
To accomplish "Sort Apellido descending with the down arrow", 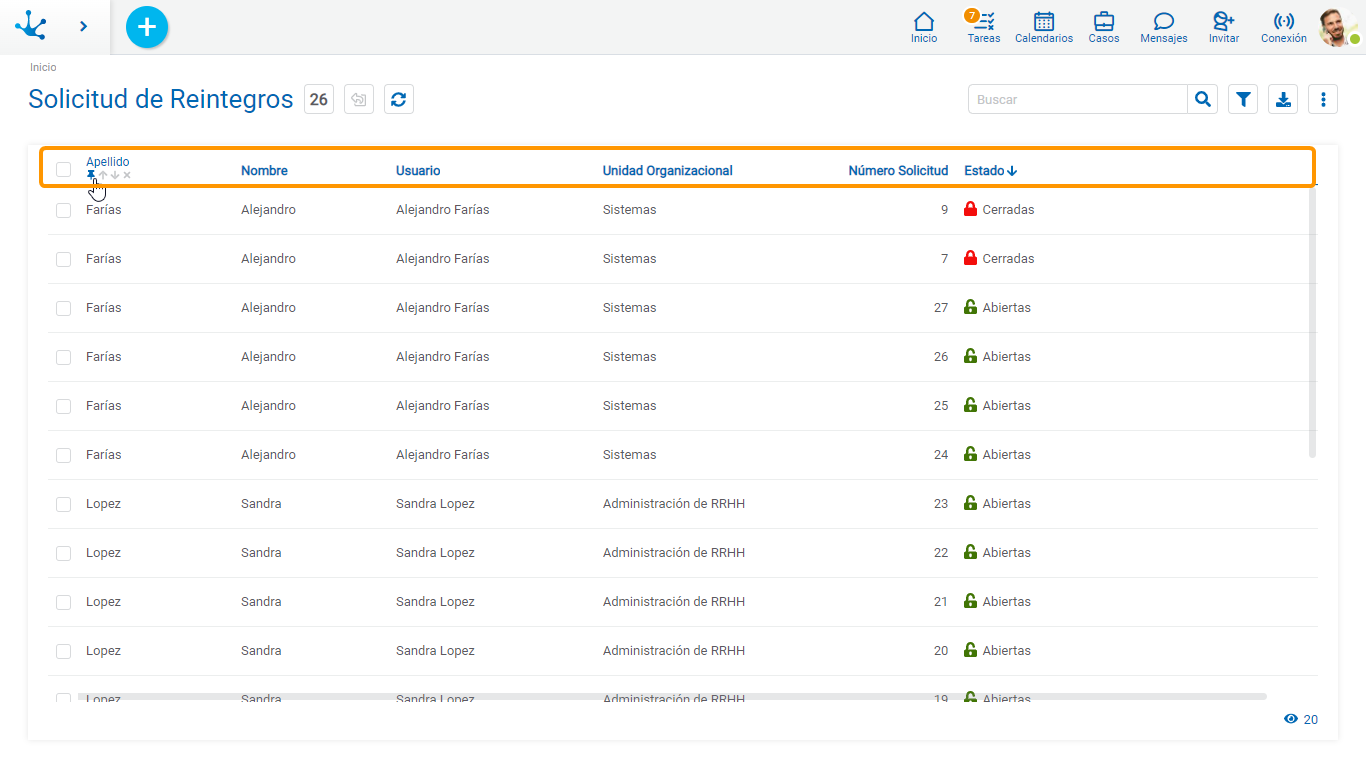I will [x=115, y=175].
